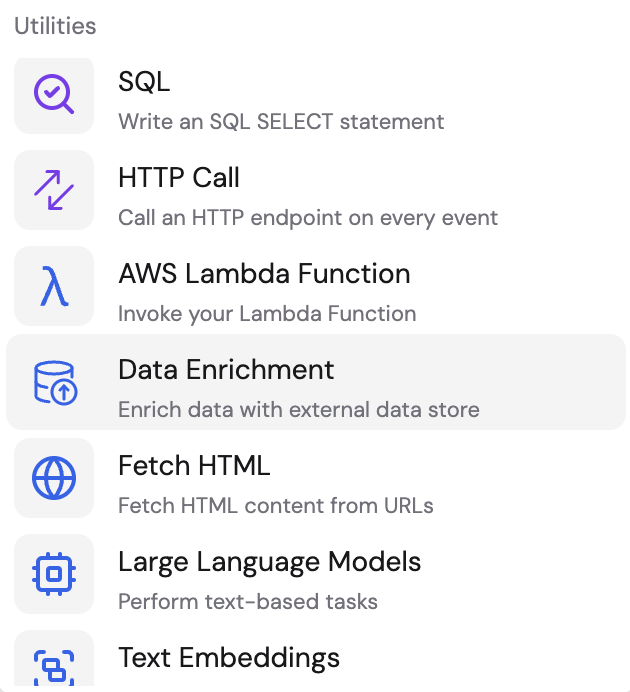The height and width of the screenshot is (692, 630).
Task: Select the Large Language Models chip icon
Action: (x=54, y=574)
